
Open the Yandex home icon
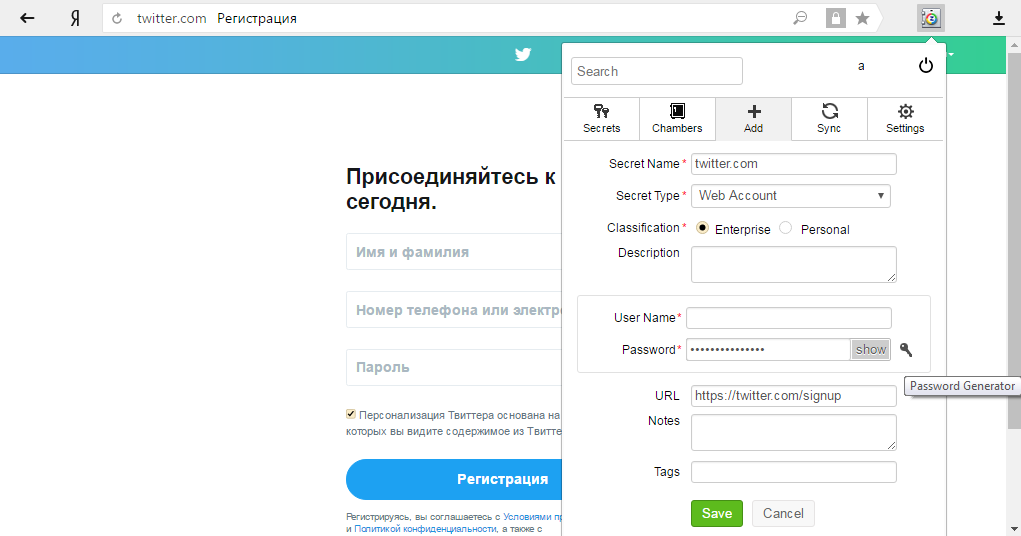[x=75, y=18]
